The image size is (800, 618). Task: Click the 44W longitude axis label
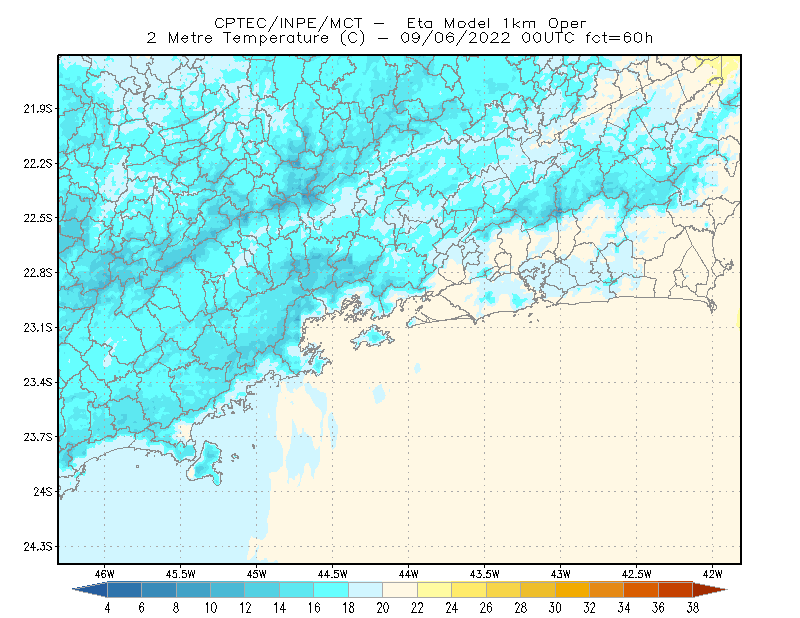click(x=408, y=574)
